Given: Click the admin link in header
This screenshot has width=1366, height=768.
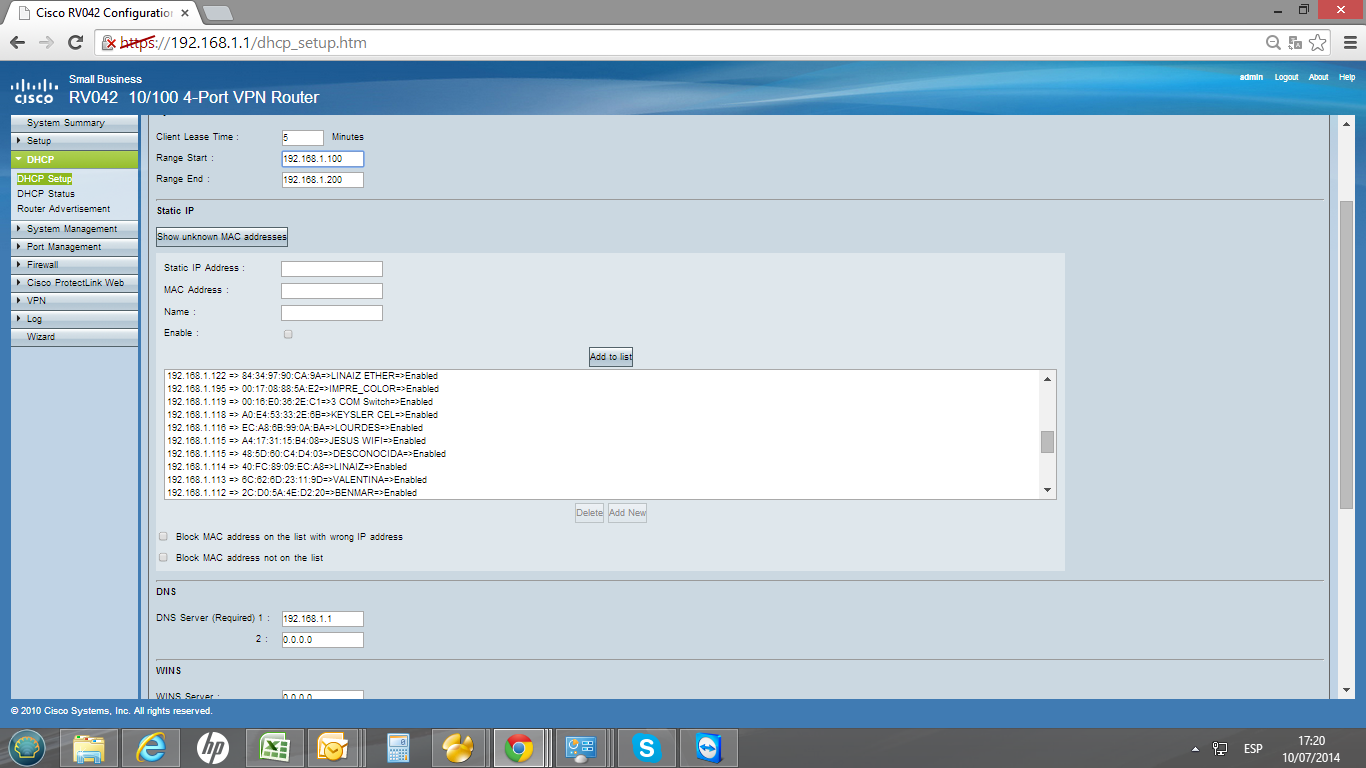Looking at the screenshot, I should [1251, 77].
